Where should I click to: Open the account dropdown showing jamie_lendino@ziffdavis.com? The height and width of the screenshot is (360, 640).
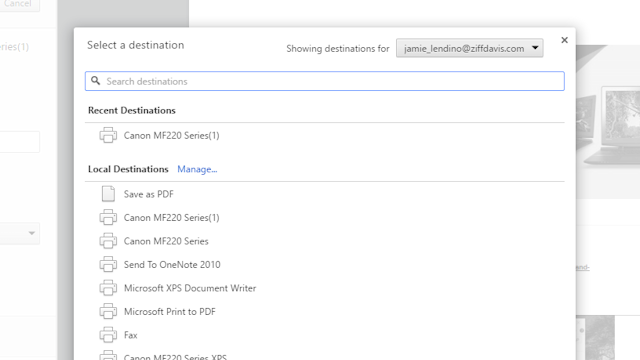(x=469, y=48)
